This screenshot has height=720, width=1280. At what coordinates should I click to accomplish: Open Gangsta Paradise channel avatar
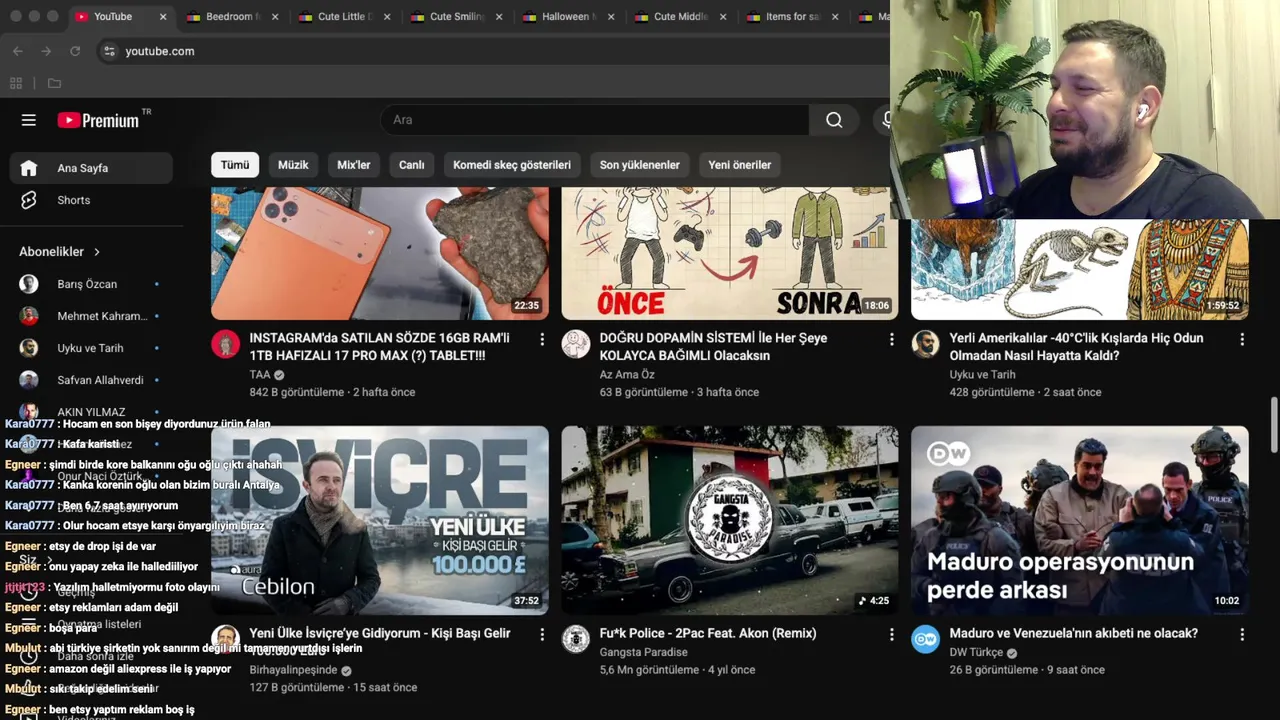(x=576, y=639)
